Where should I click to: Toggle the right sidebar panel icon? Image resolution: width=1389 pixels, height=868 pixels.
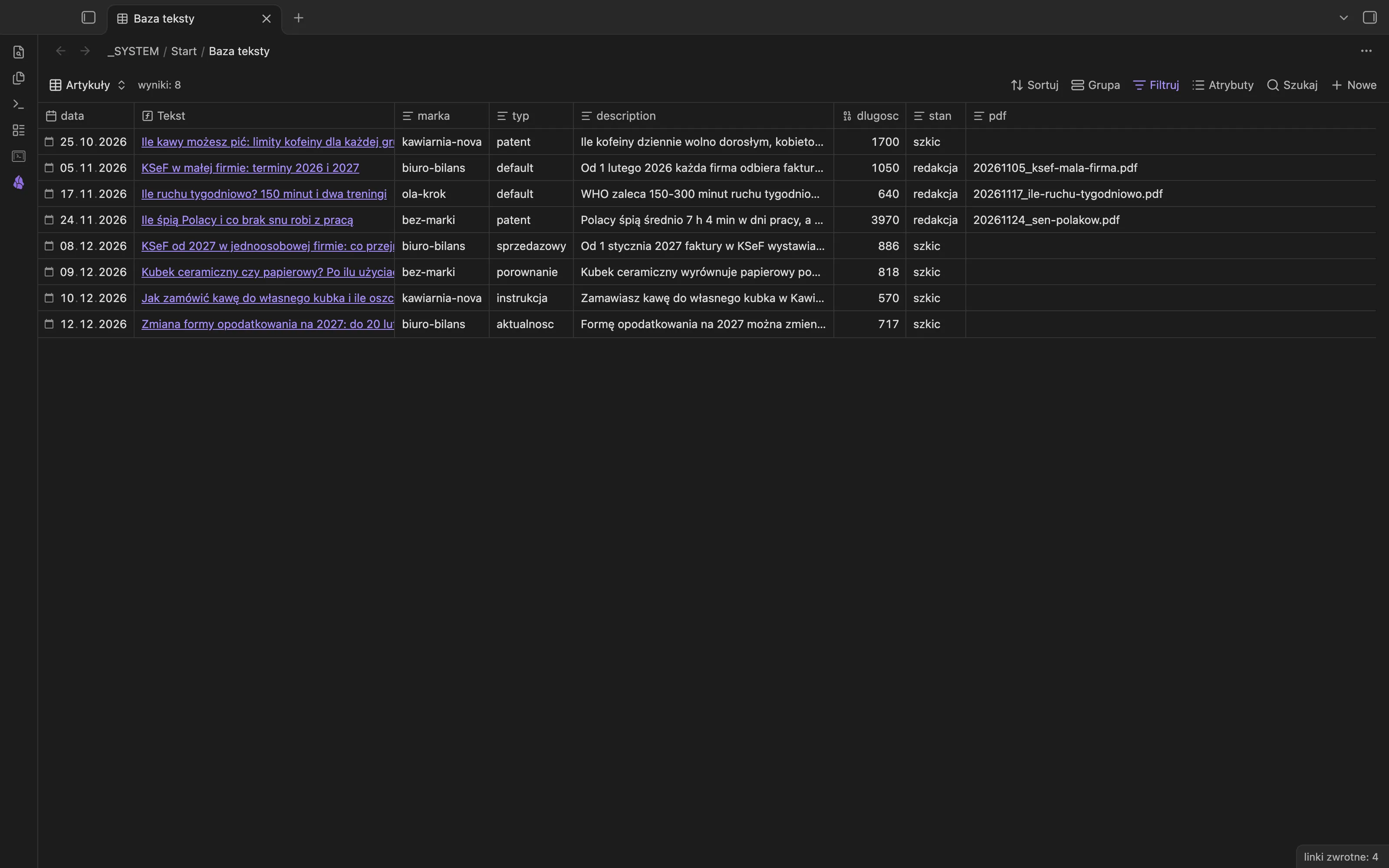[1369, 18]
